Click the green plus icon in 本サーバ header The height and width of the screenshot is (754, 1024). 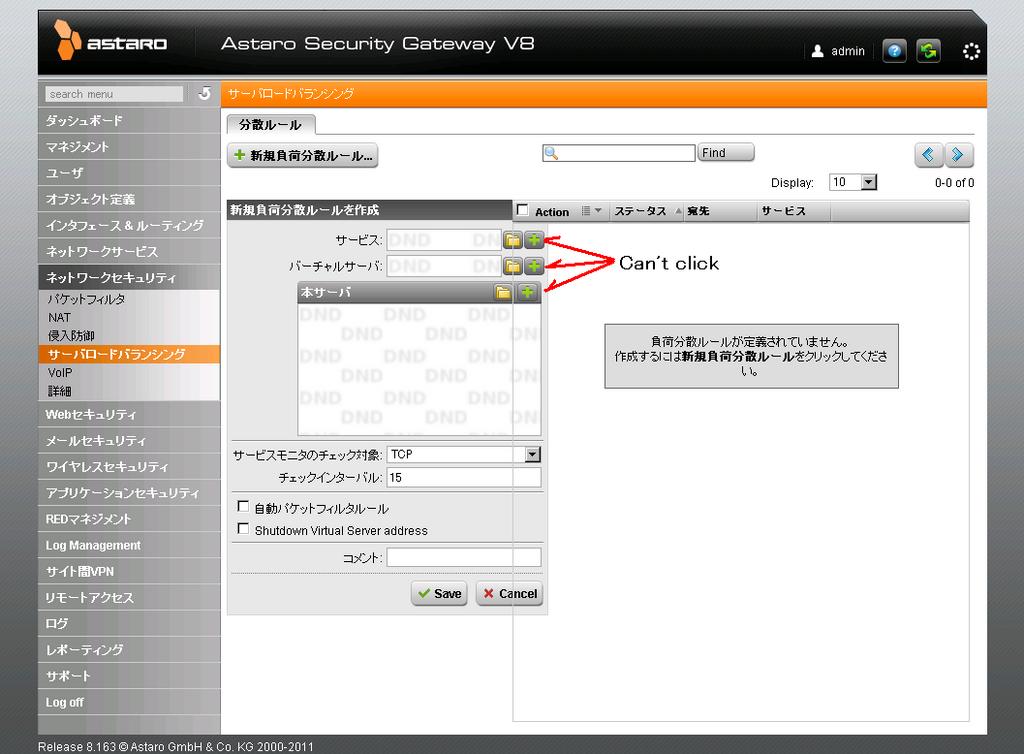tap(527, 292)
